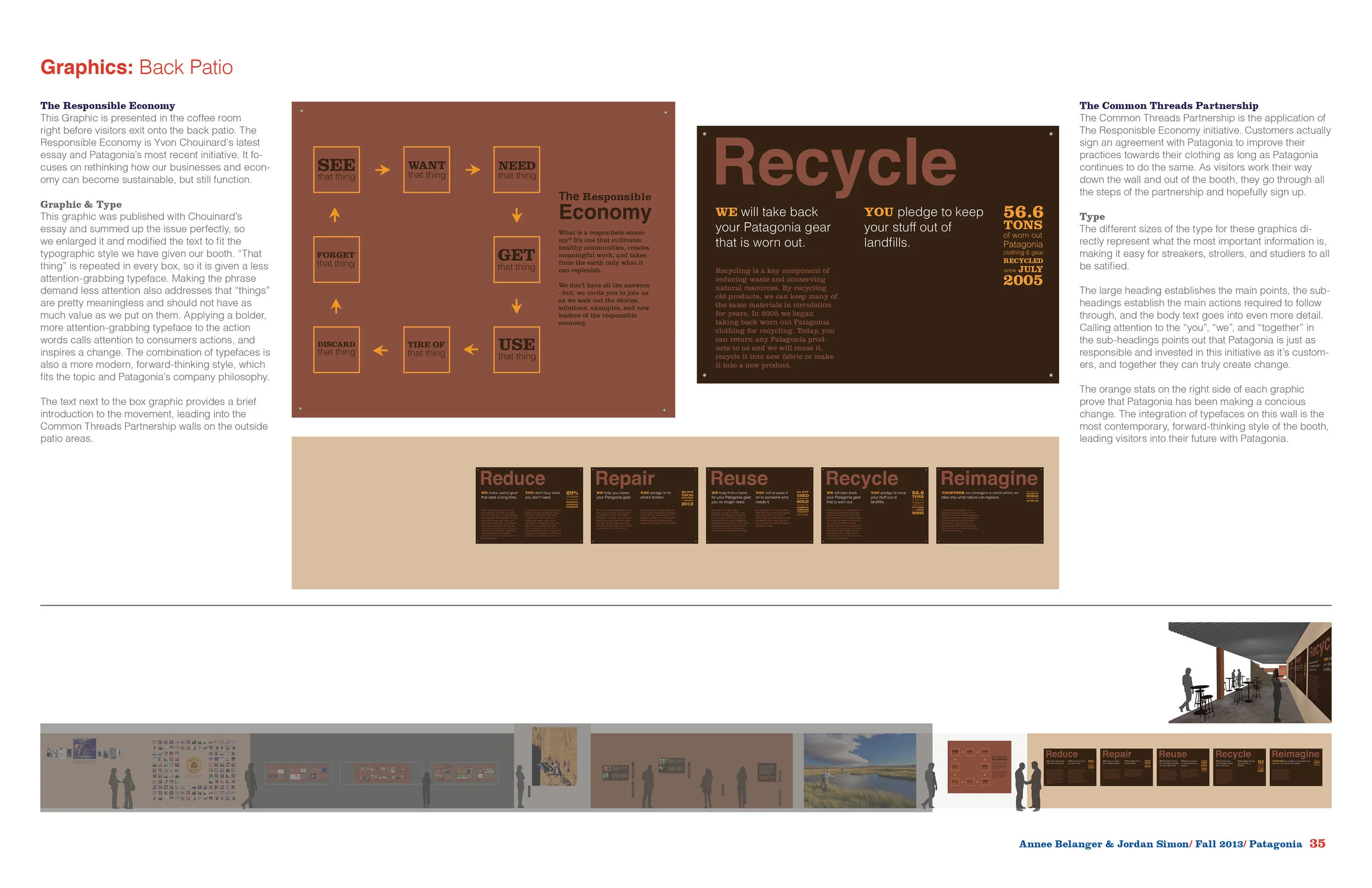Click the Reimagine panel thumbnail
This screenshot has height=888, width=1372.
(x=989, y=505)
